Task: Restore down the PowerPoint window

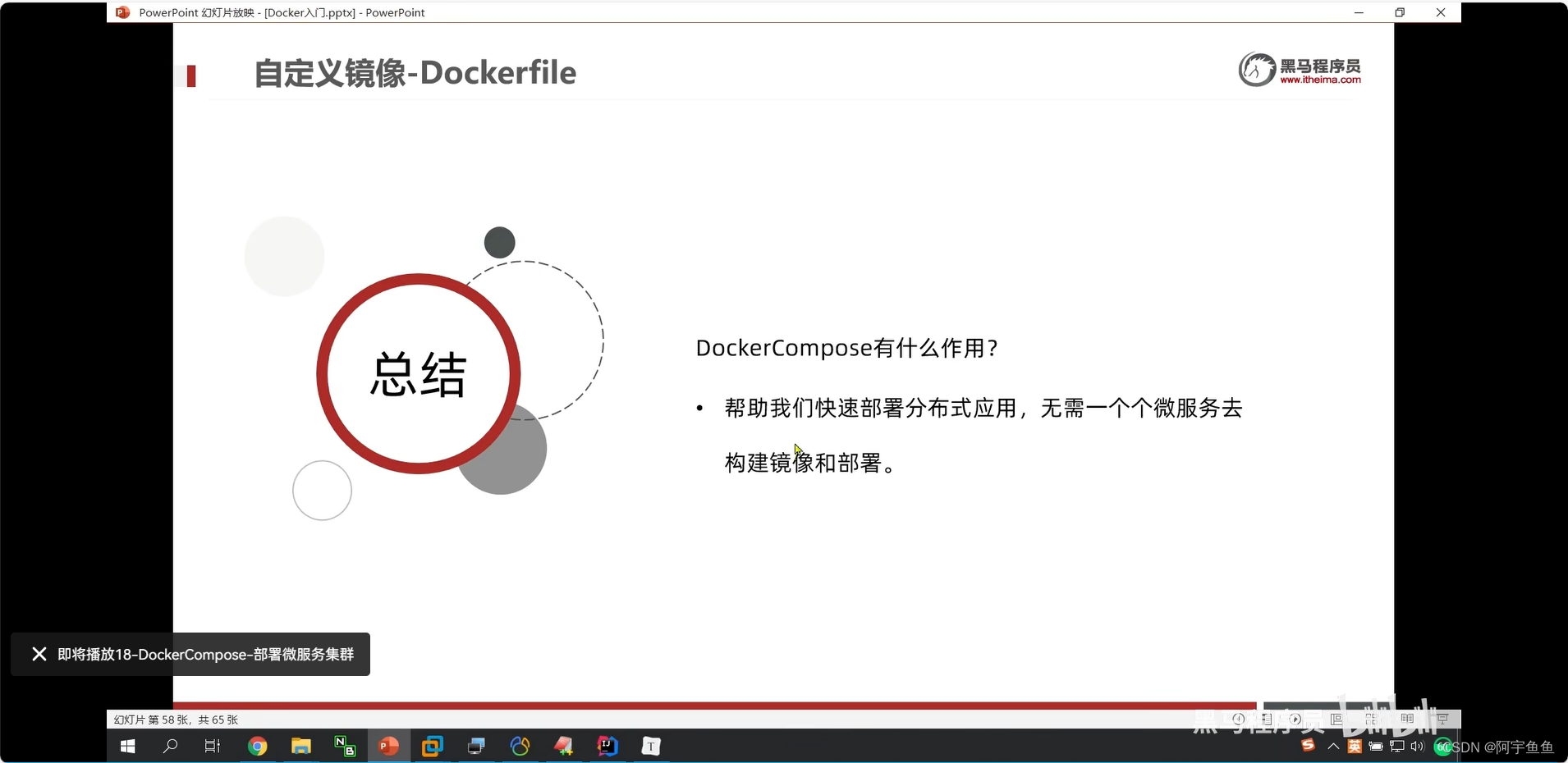Action: coord(1400,12)
